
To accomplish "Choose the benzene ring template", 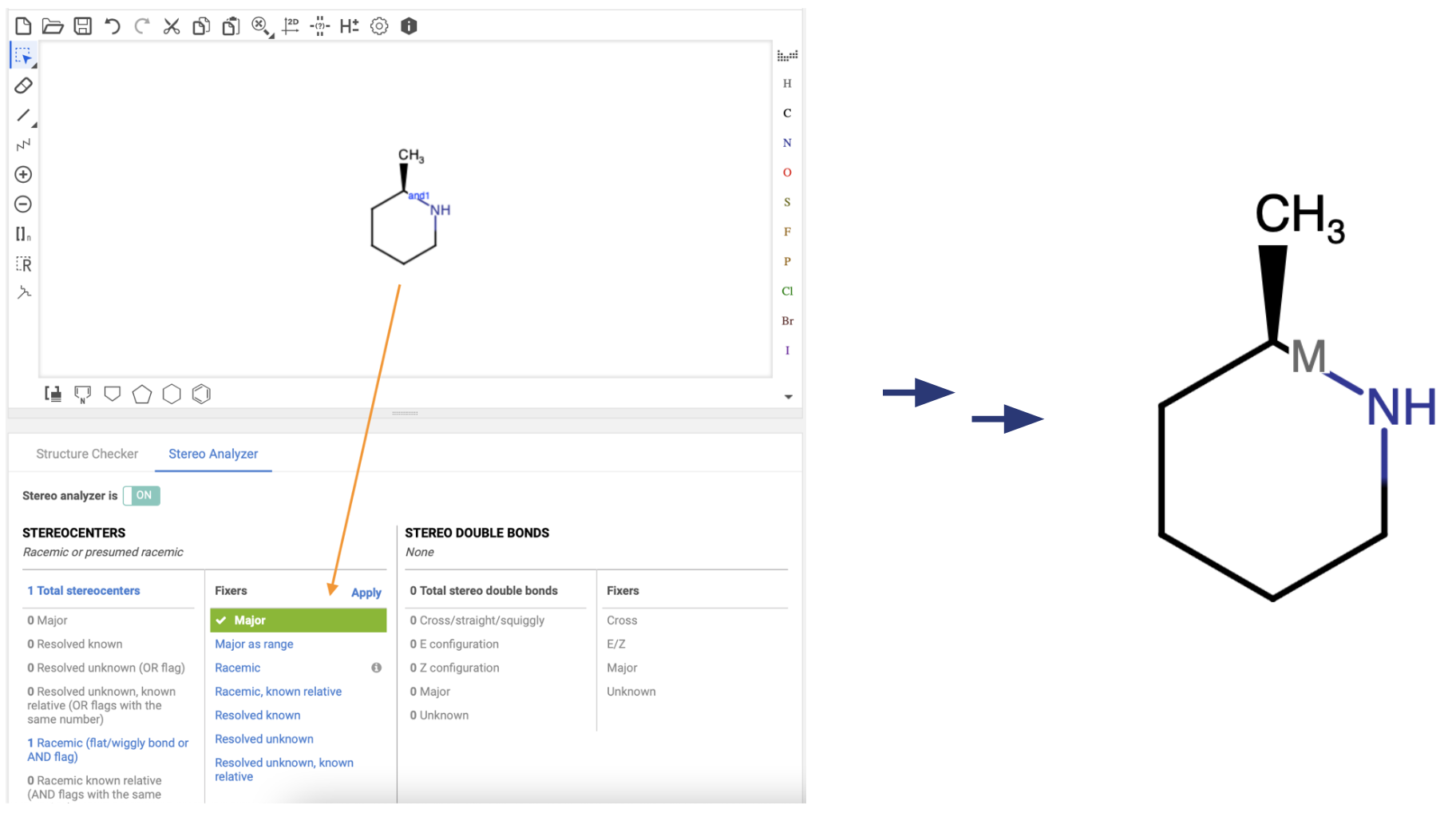I will 201,394.
